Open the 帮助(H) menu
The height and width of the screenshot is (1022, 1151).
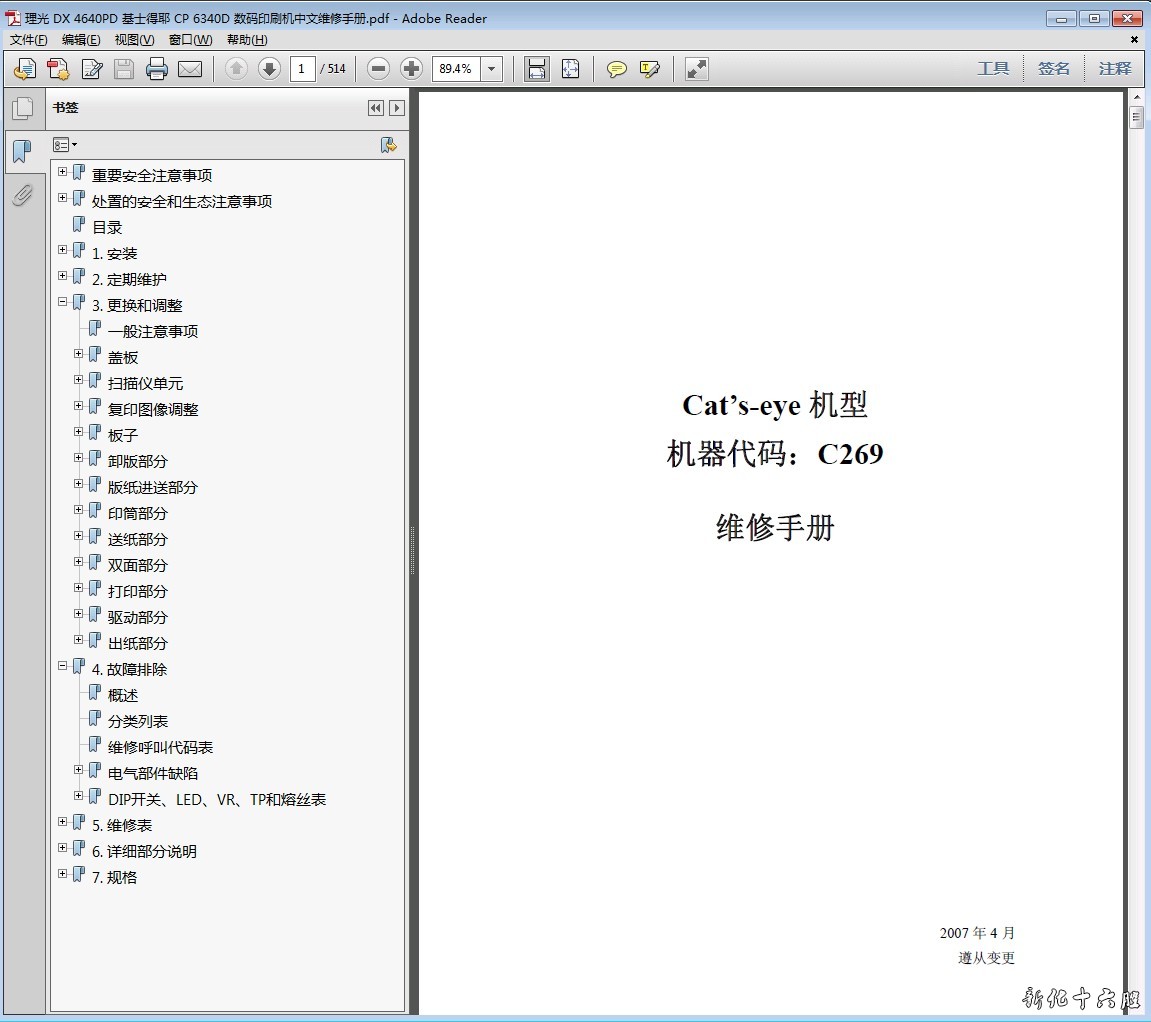(247, 40)
